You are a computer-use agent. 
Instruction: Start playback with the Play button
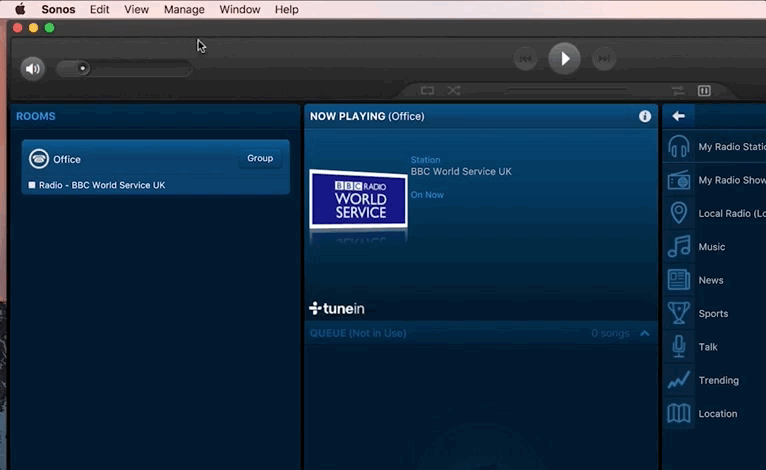(564, 59)
